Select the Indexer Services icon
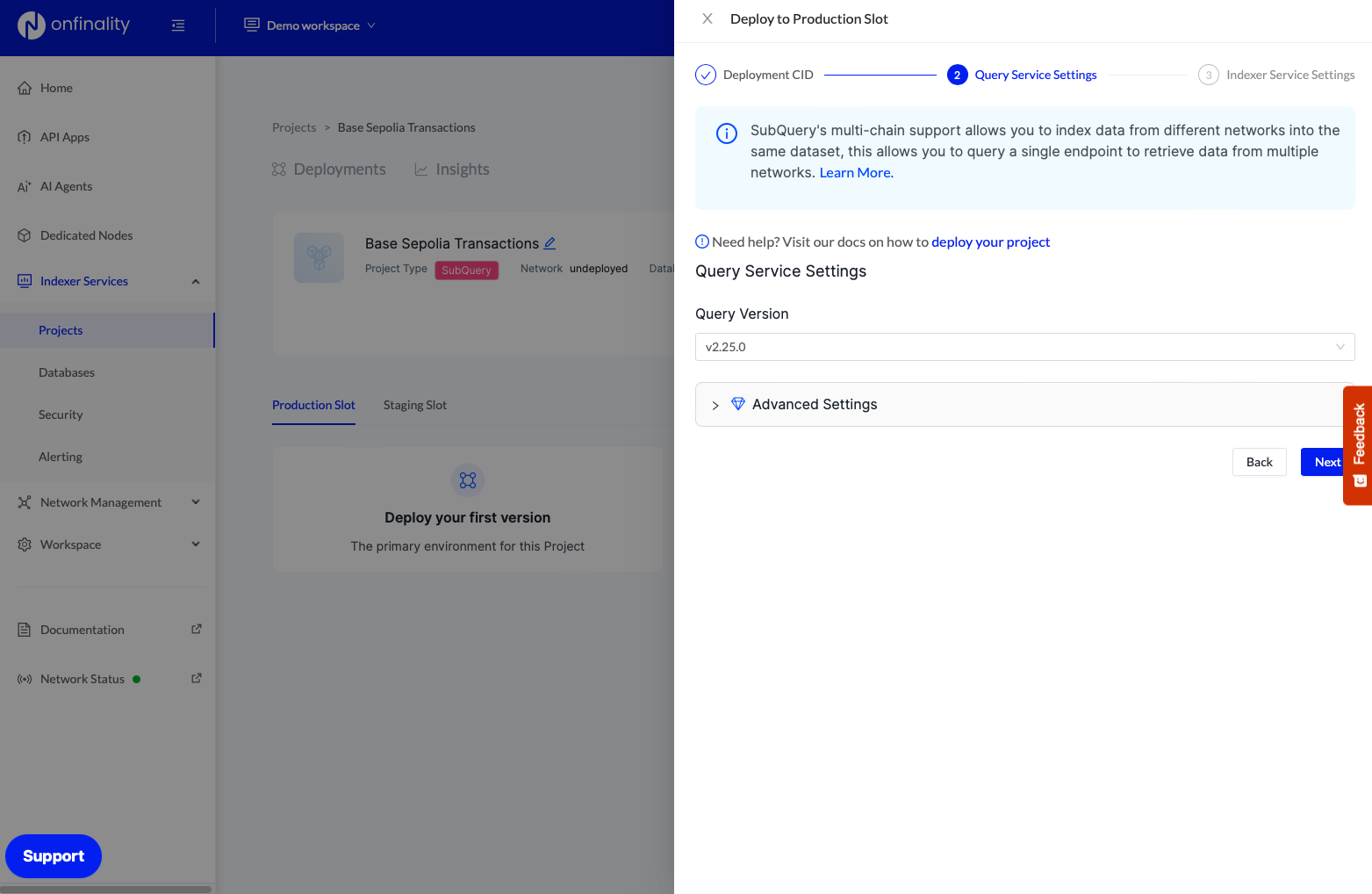The image size is (1372, 894). point(24,281)
